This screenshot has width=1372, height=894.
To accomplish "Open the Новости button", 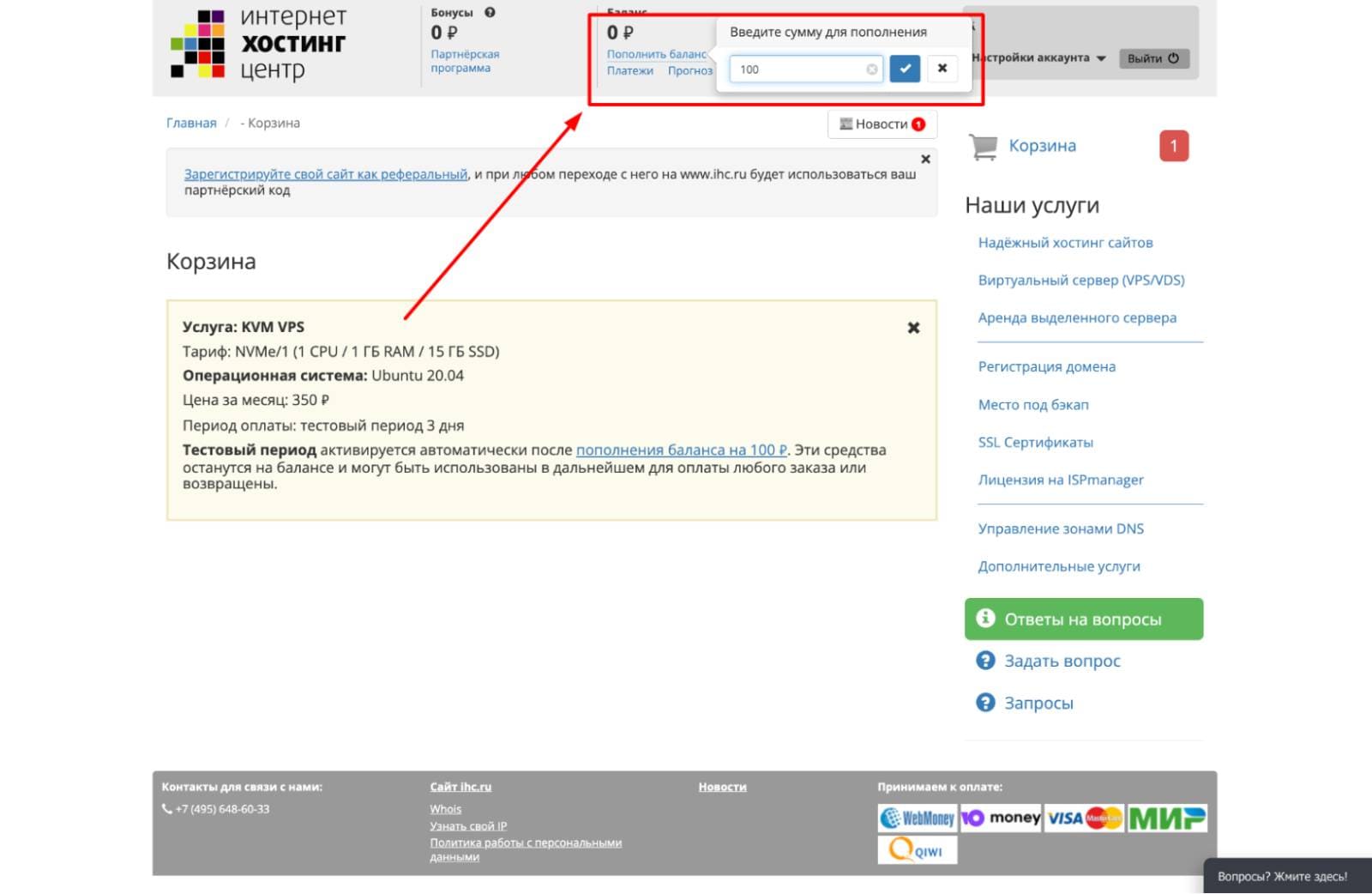I will pyautogui.click(x=882, y=124).
